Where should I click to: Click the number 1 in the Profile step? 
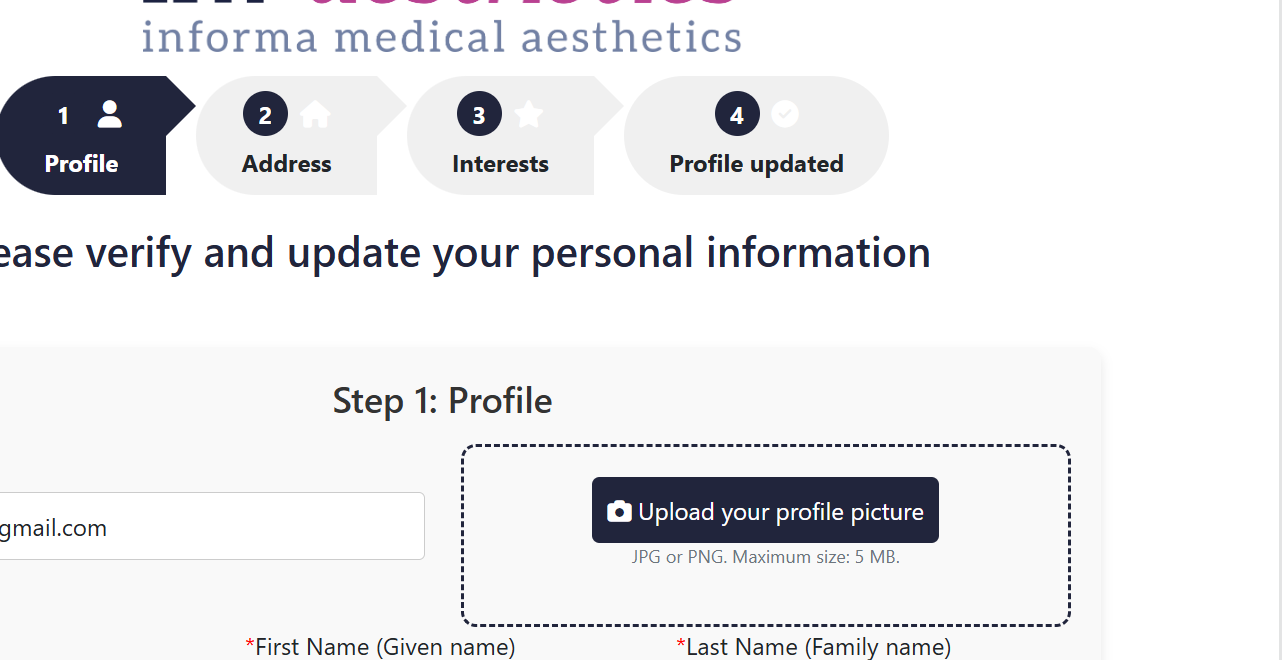[x=63, y=116]
